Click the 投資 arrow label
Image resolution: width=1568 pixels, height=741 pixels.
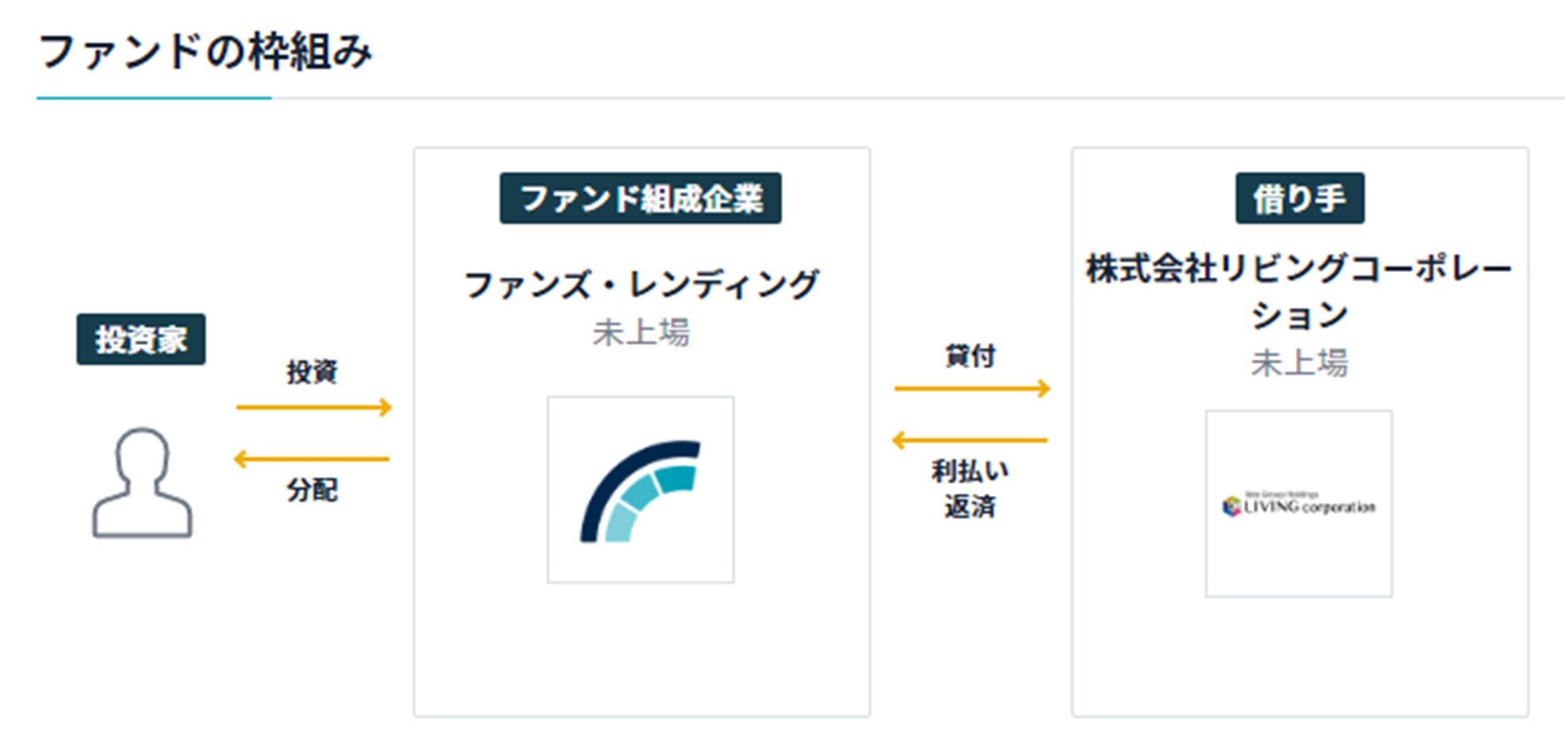[312, 371]
